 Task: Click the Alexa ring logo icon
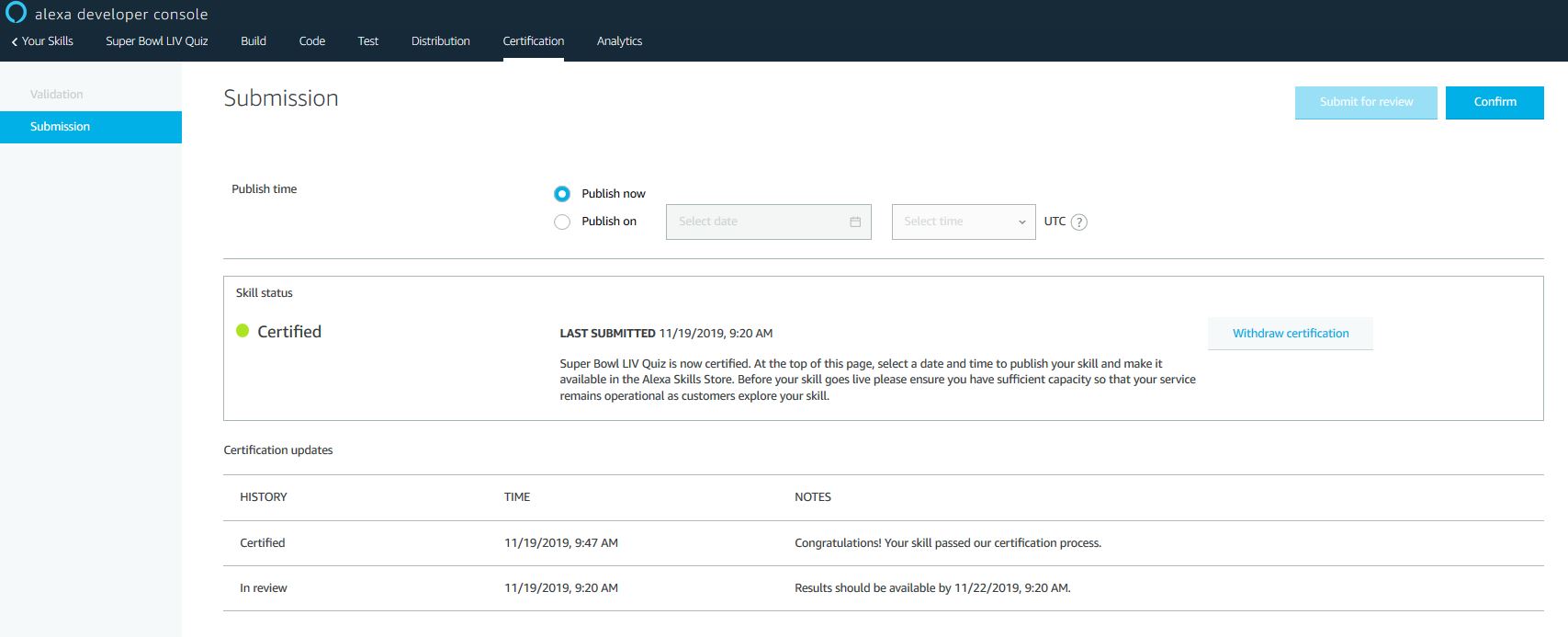16,13
